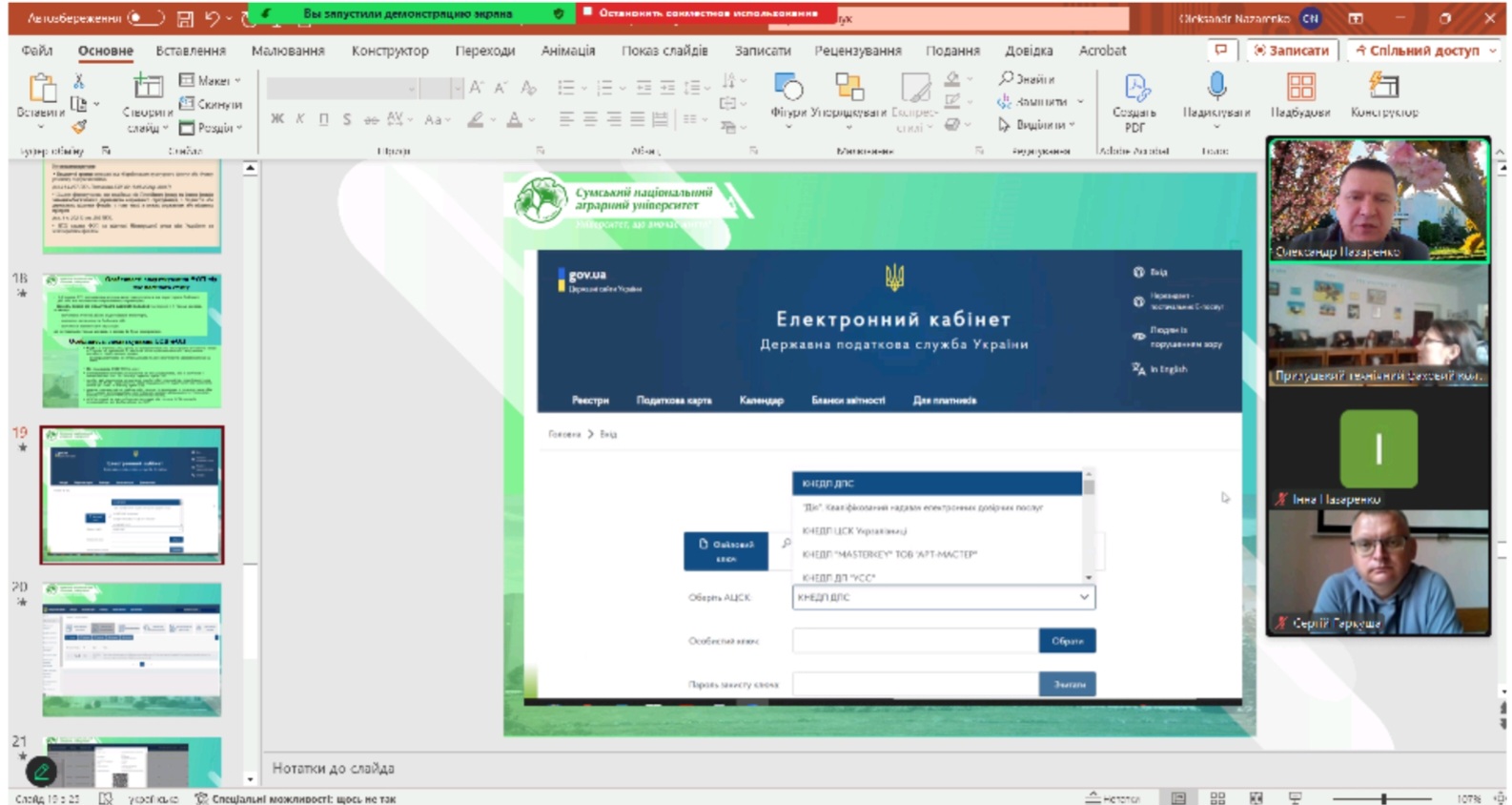
Task: Start dictation with the Диктувати microphone
Action: pyautogui.click(x=1216, y=101)
